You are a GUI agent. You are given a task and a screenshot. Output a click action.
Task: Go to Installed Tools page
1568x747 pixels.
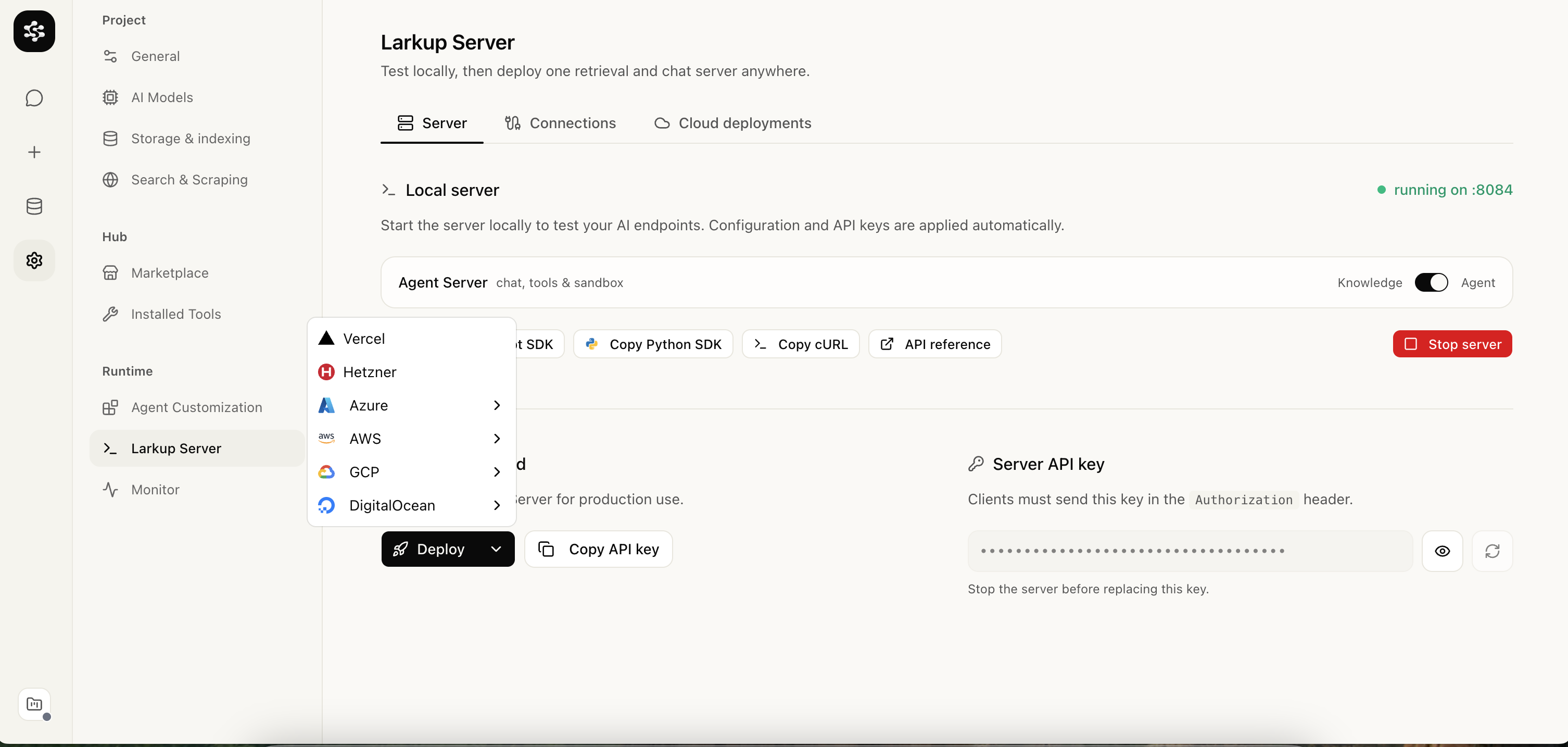(197, 315)
